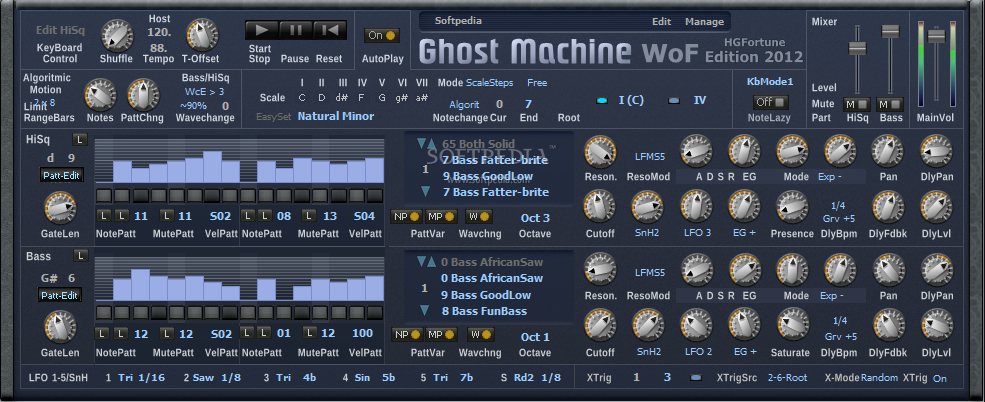Click the Bass GateLen knob
Screen dimensions: 985x402
[60, 327]
